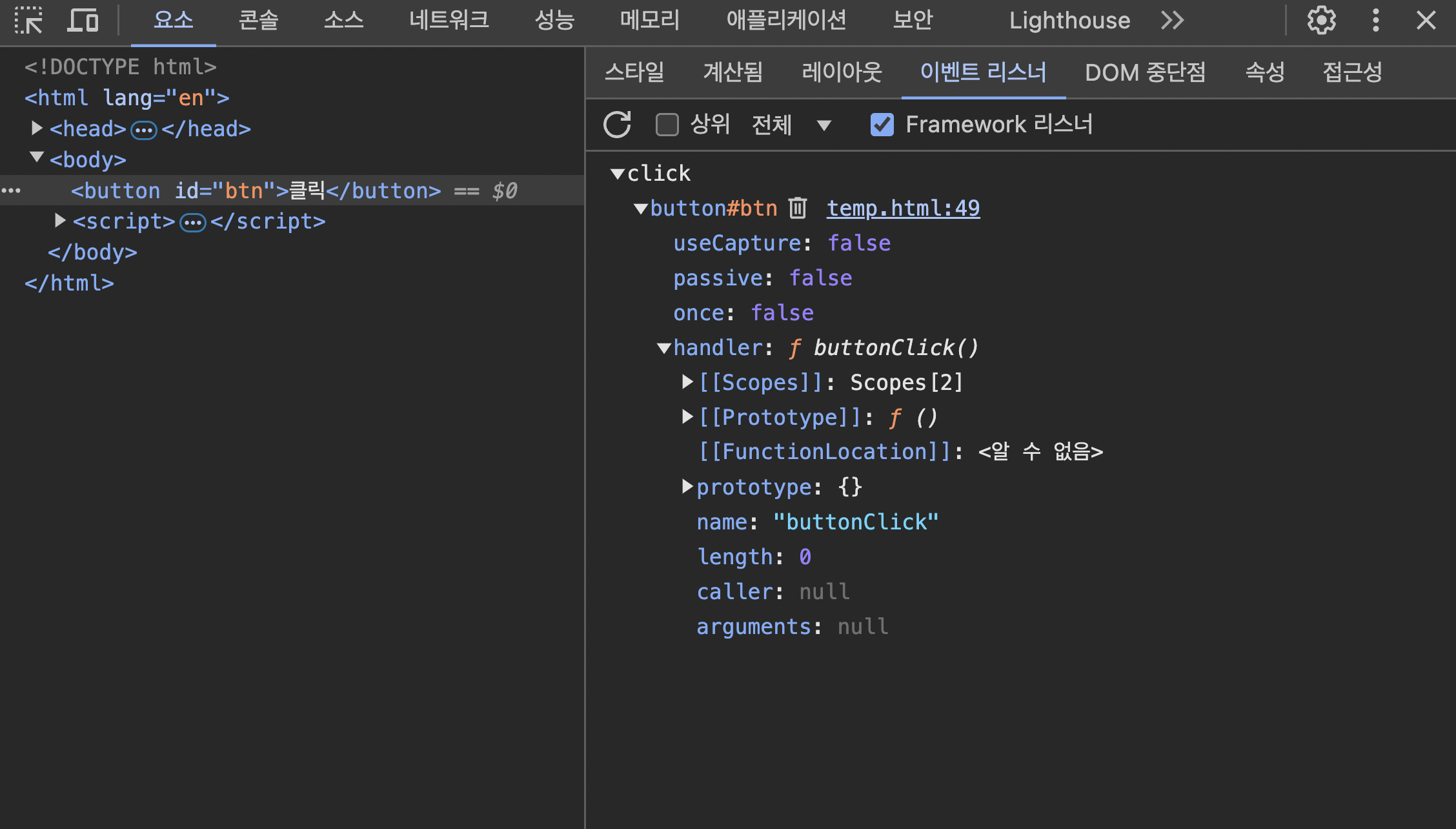Open the 스타일 sidebar tab
The height and width of the screenshot is (829, 1456).
click(634, 72)
